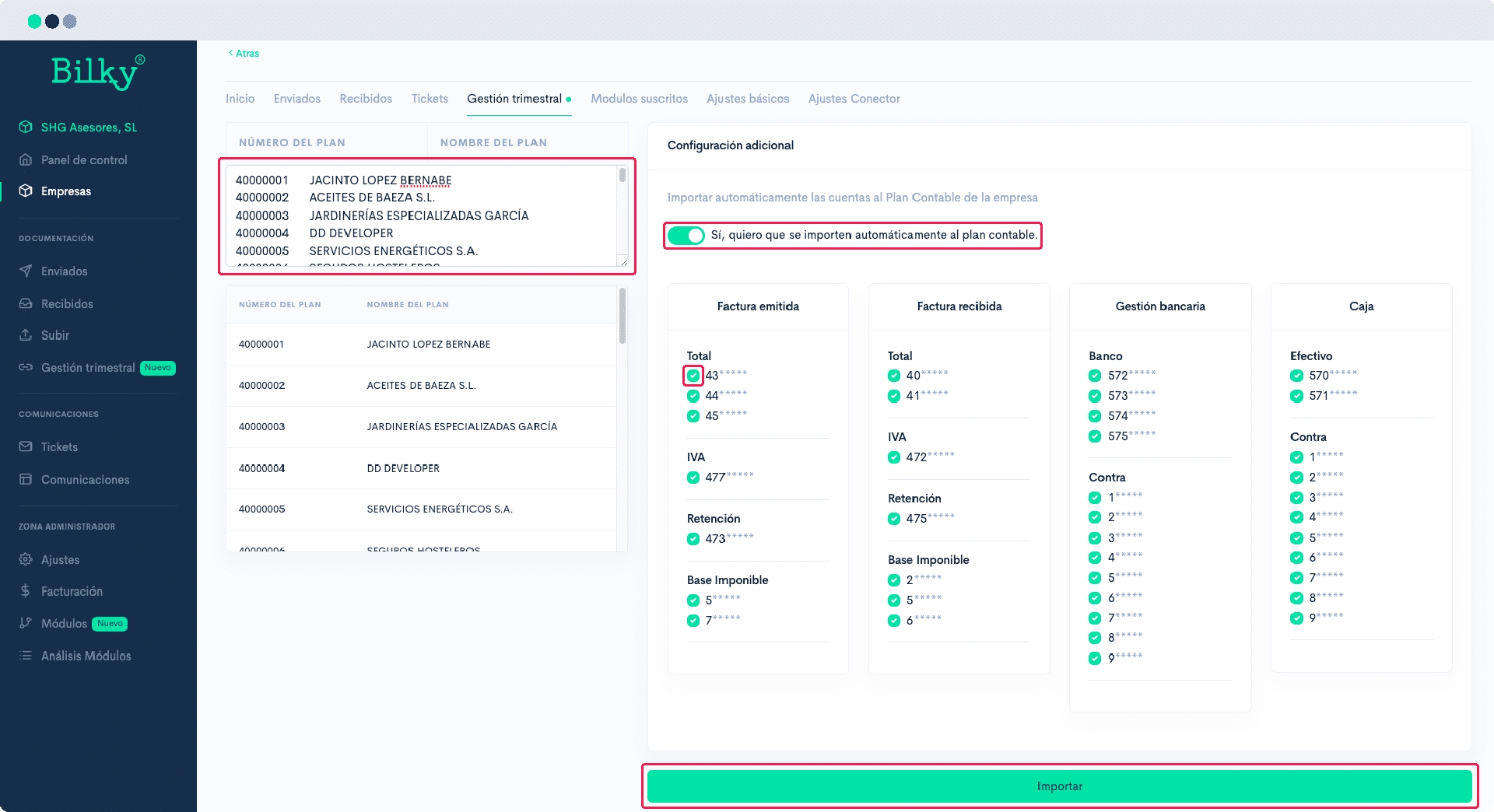
Task: Open Gestión trimestral in the sidebar
Action: 88,367
